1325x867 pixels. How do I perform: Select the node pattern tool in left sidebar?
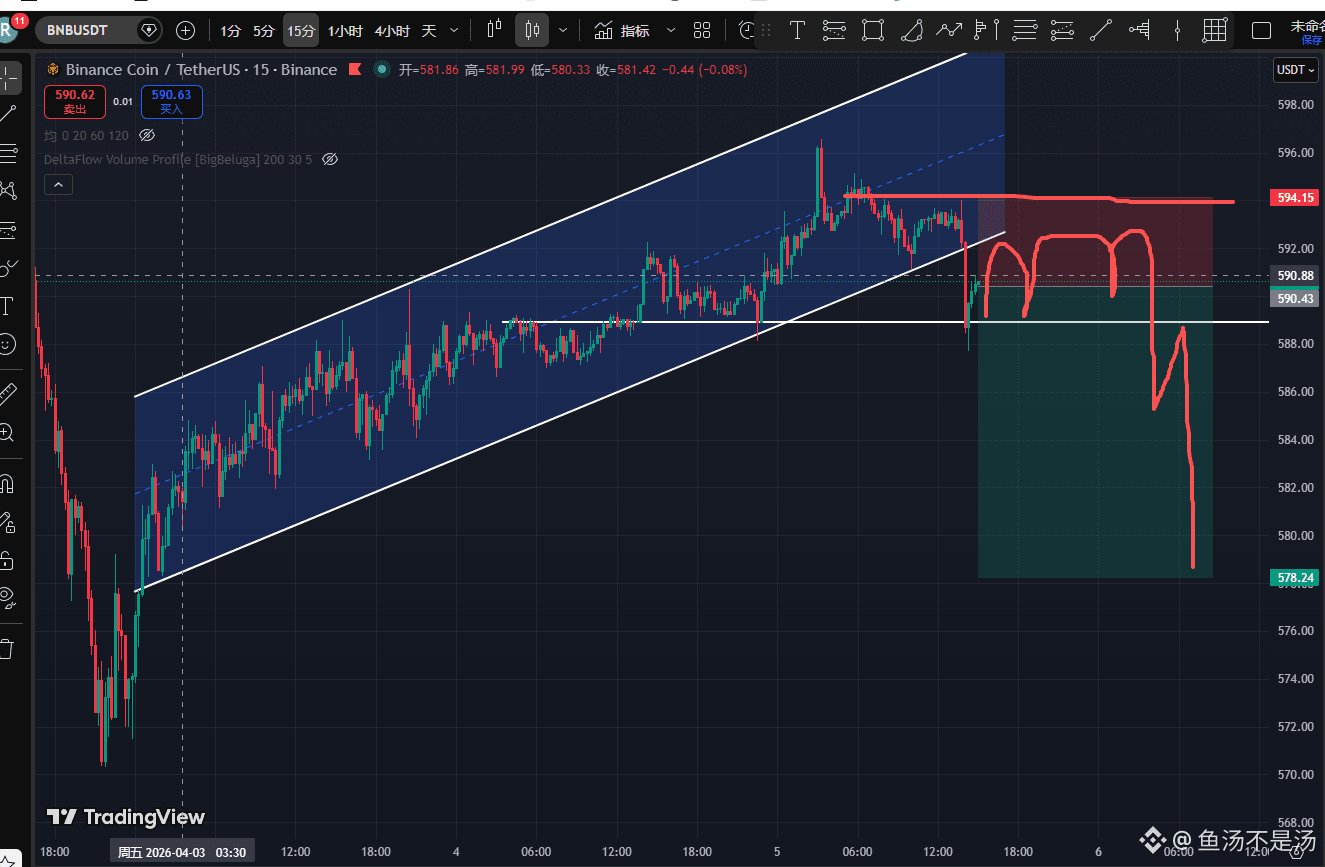tap(8, 191)
